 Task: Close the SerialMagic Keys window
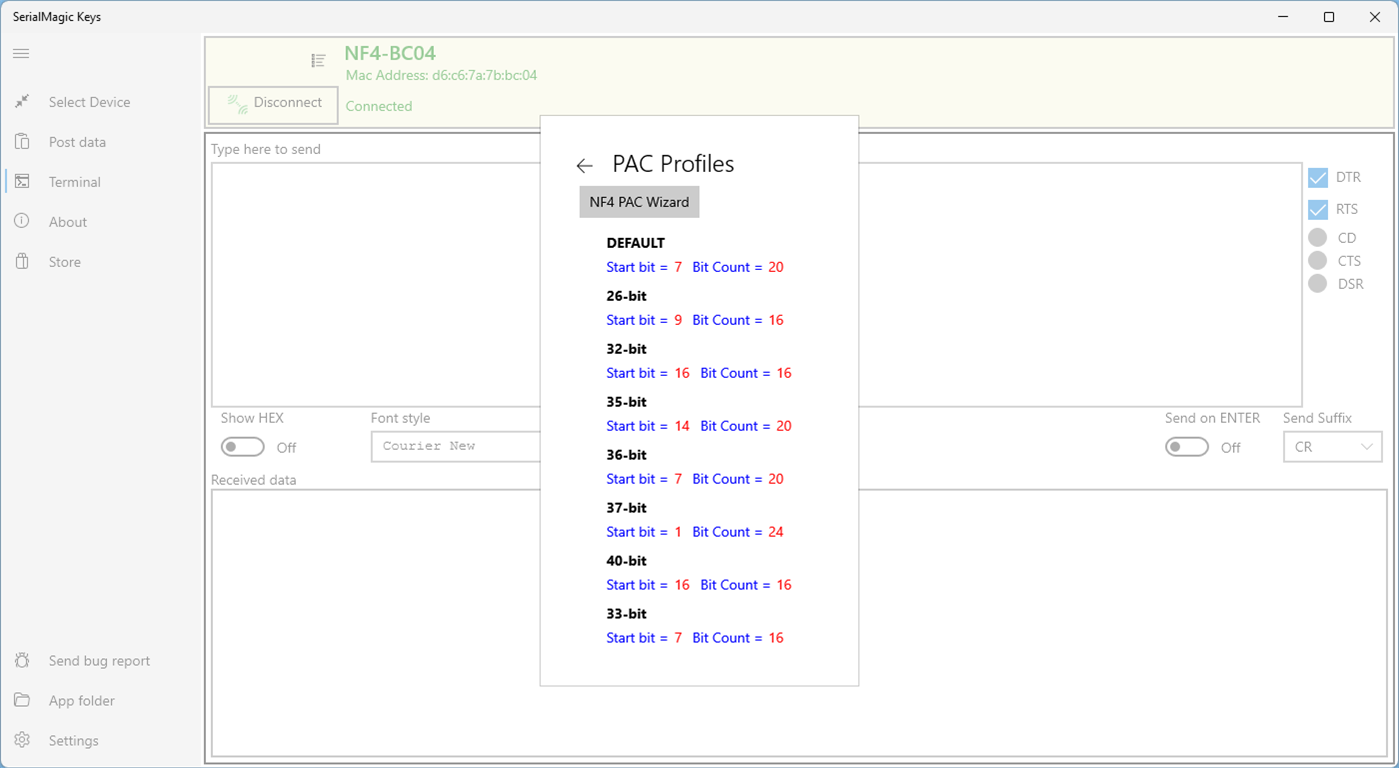click(1375, 17)
